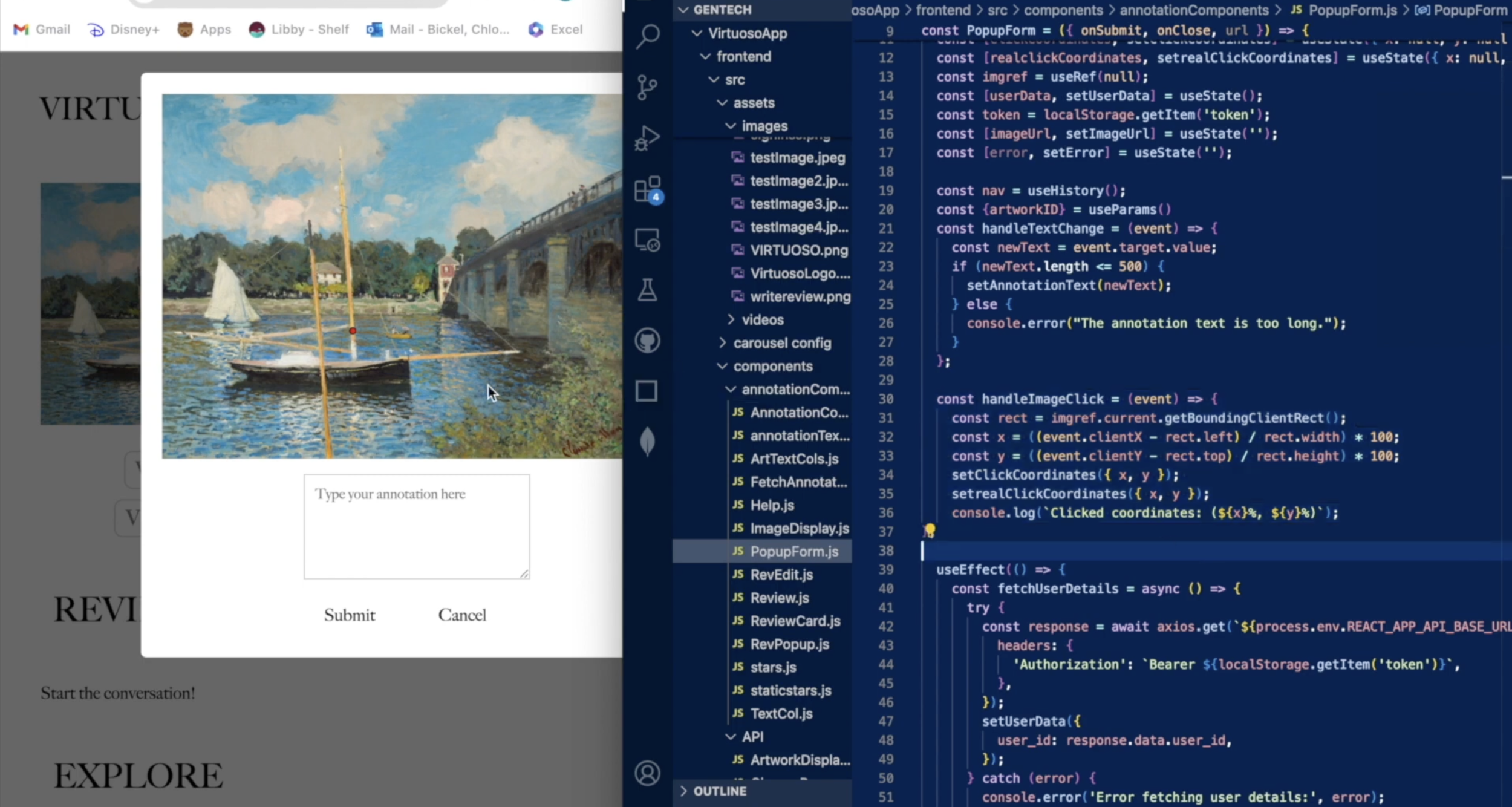Open the GitHub icon in activity bar

pos(647,341)
